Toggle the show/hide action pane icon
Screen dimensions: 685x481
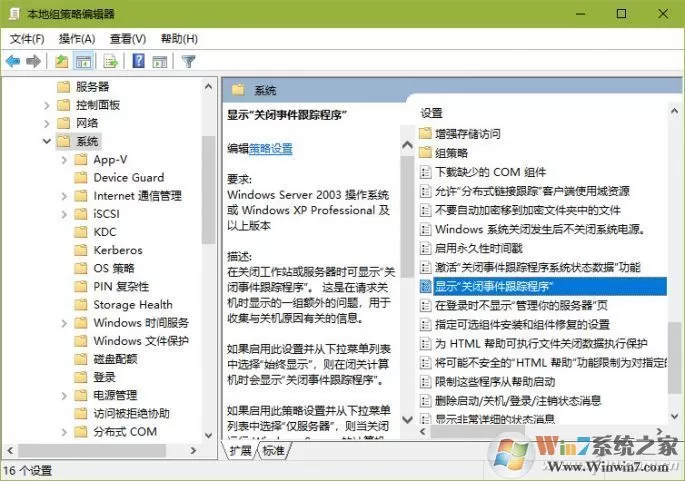(x=160, y=62)
